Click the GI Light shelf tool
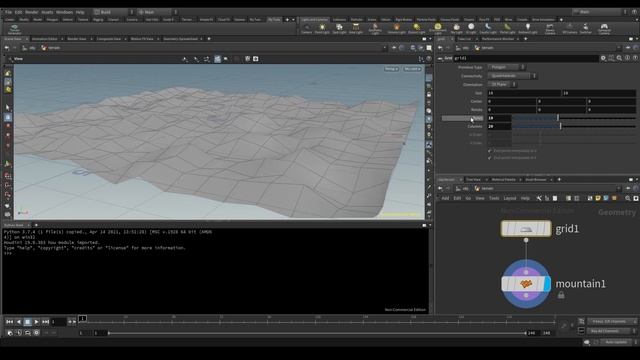 click(471, 28)
